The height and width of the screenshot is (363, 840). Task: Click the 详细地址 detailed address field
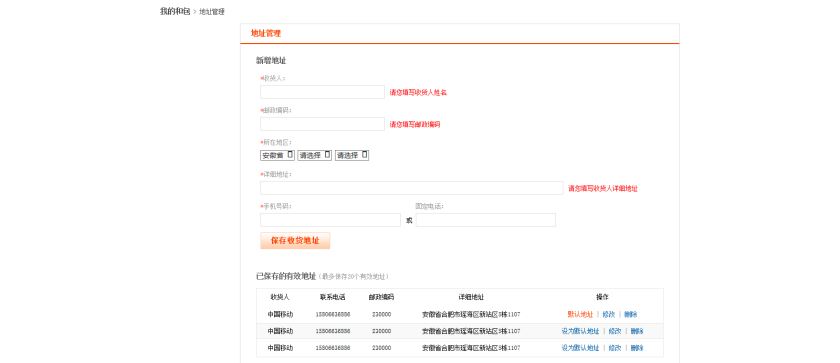411,188
